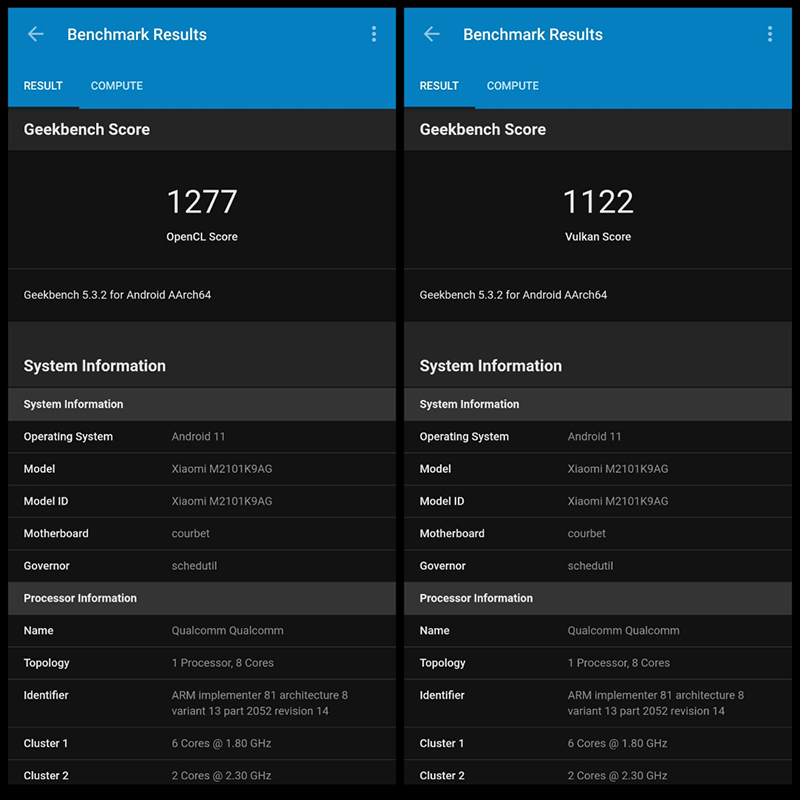Click '1 Processor, 8 Cores' in OpenCL panel
Image resolution: width=800 pixels, height=800 pixels.
[x=222, y=663]
